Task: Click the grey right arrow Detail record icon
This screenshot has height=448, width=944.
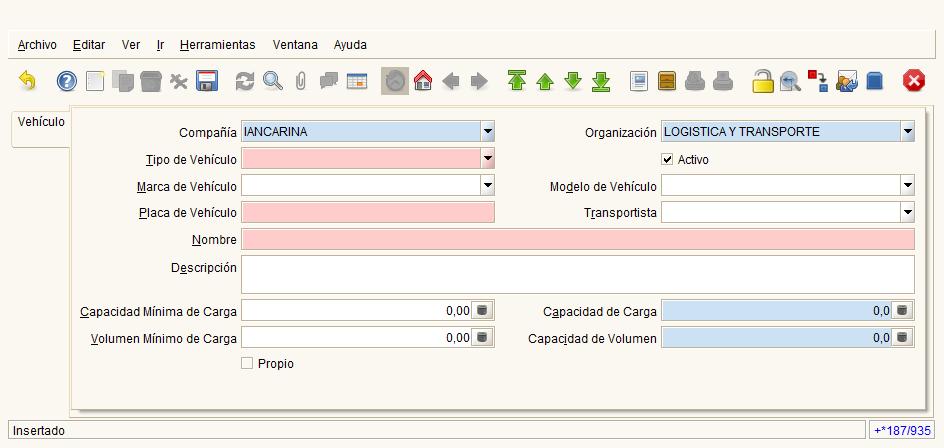Action: point(479,81)
